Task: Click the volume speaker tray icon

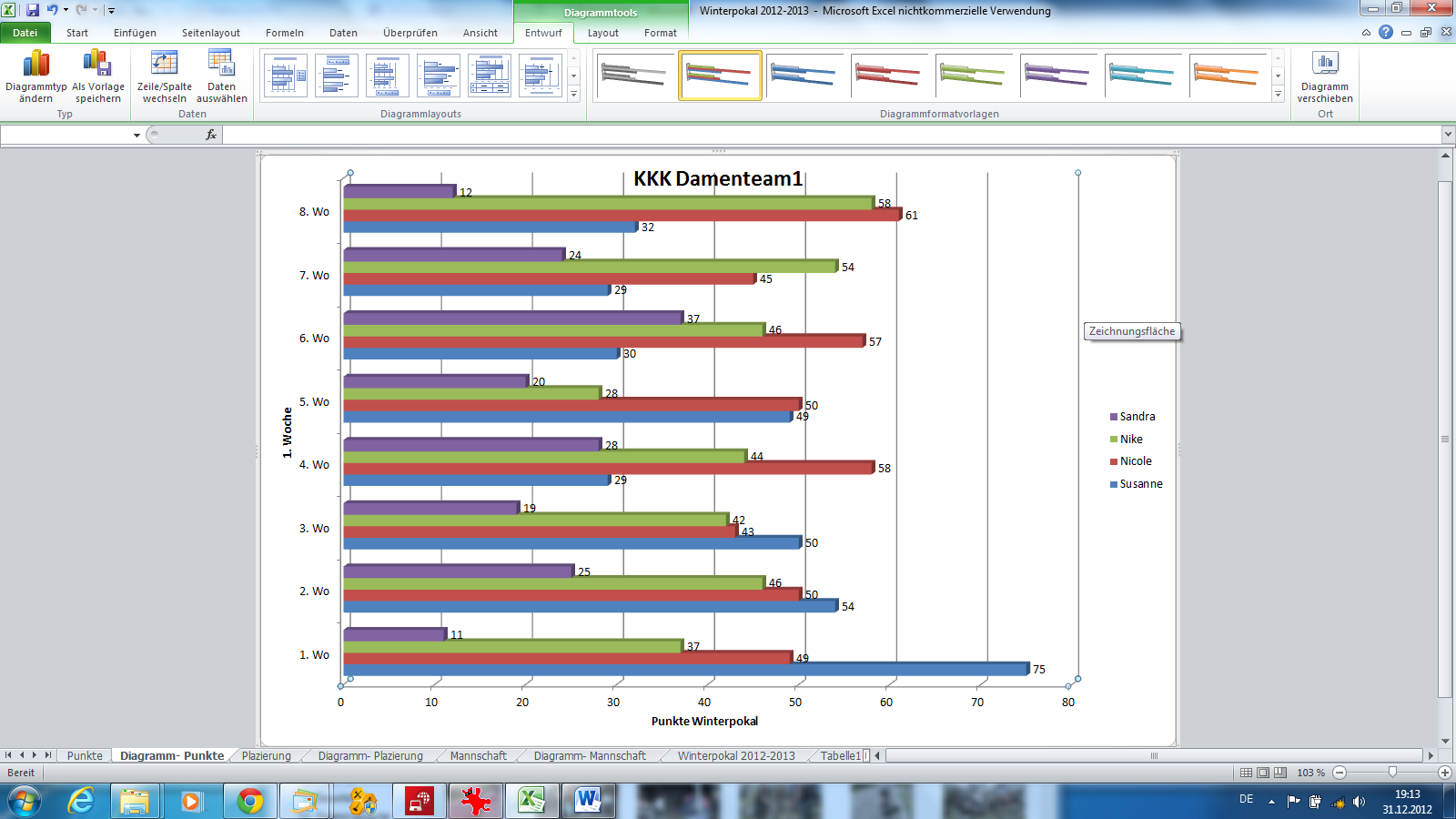Action: [x=1359, y=802]
